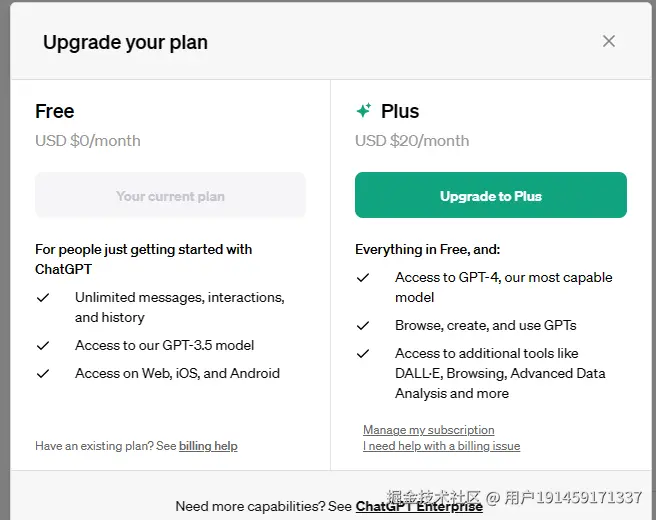Image resolution: width=656 pixels, height=520 pixels.
Task: Click checkmark next to Access to GPT-4
Action: (x=363, y=278)
